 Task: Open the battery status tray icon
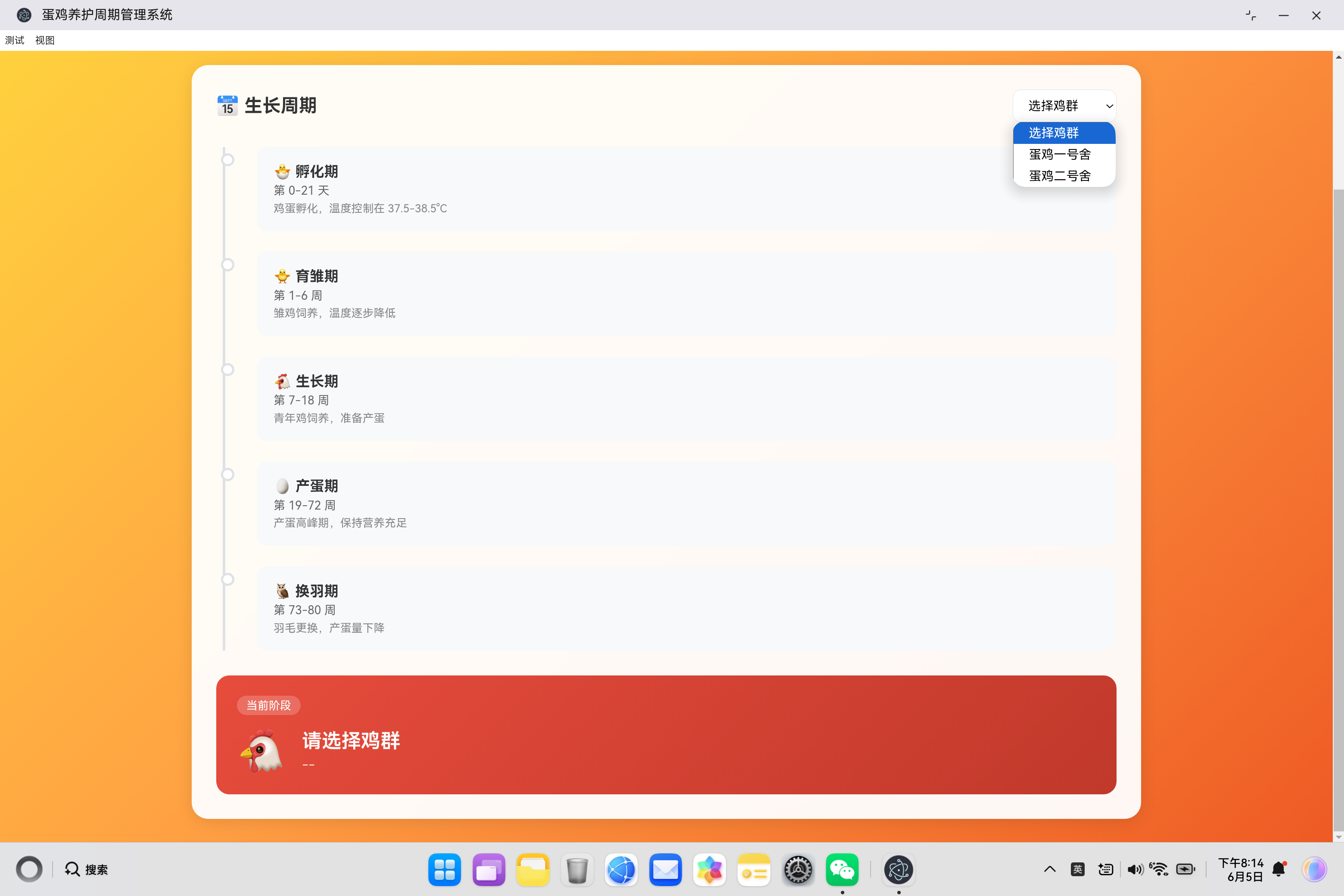(1186, 869)
